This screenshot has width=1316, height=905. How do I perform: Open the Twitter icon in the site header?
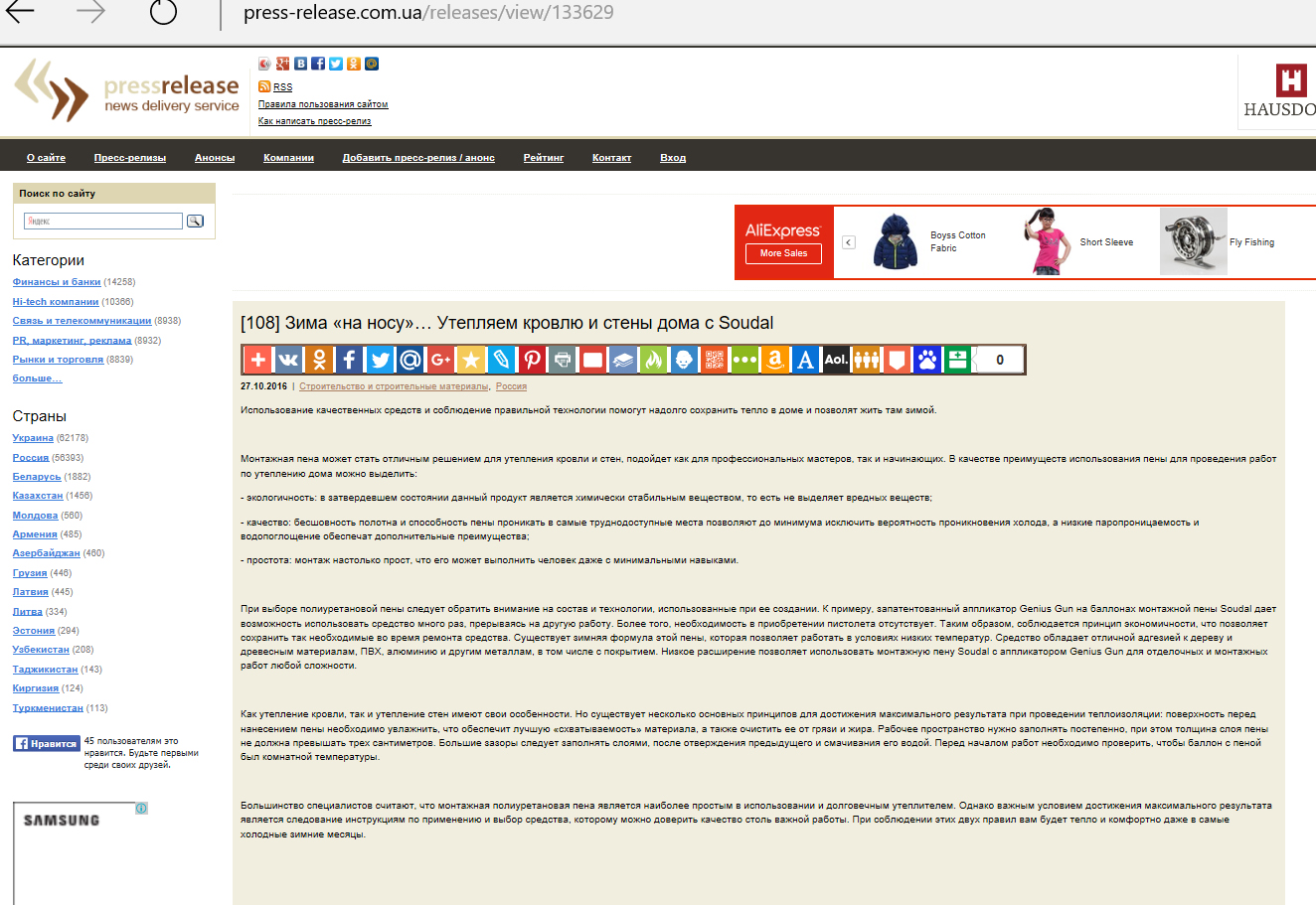pos(336,64)
